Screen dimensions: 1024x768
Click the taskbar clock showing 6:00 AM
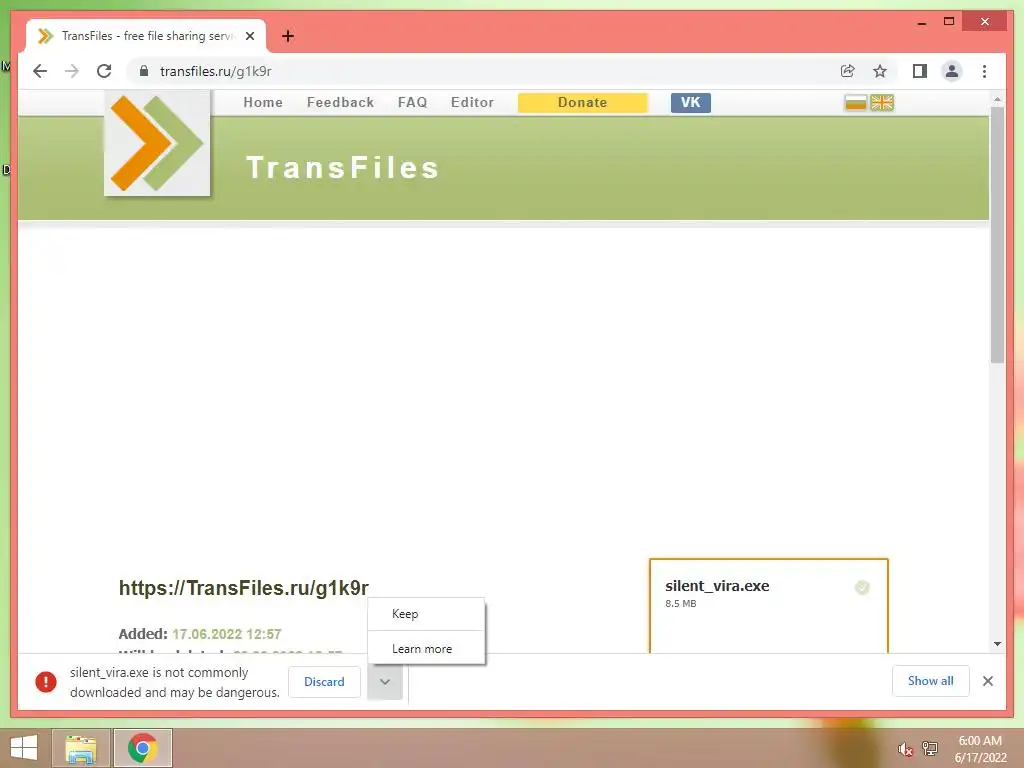tap(980, 748)
